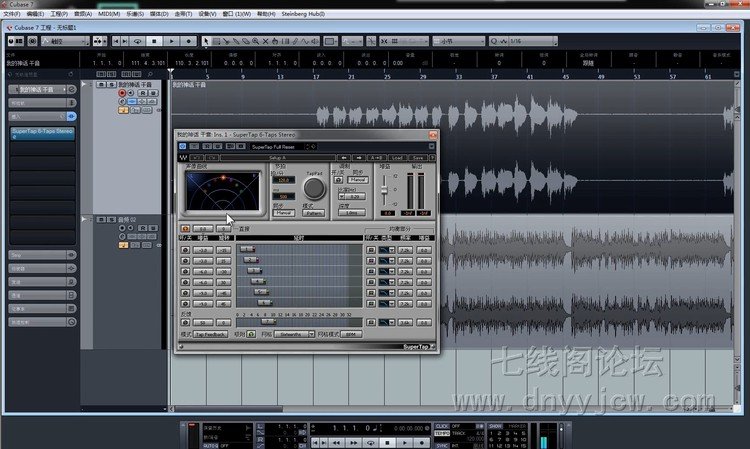Enable record on the first audio track
The height and width of the screenshot is (449, 750).
point(122,93)
